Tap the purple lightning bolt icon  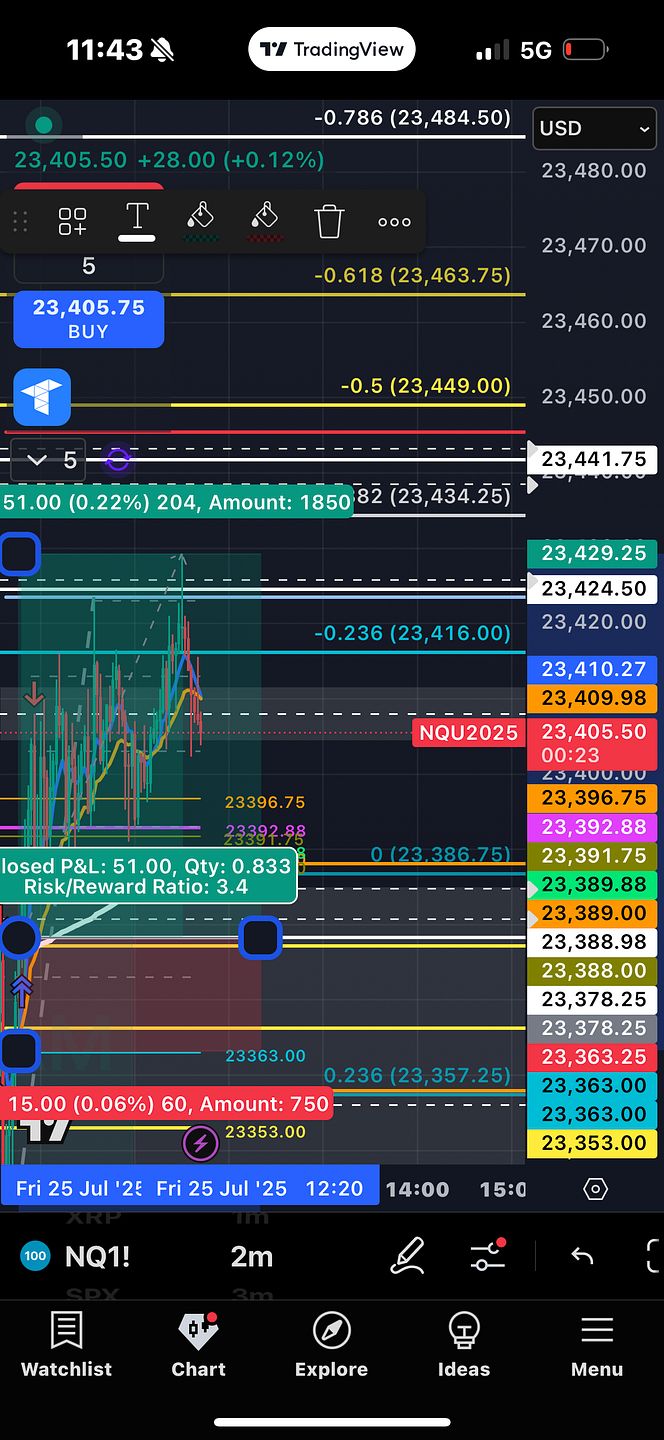[x=200, y=1143]
